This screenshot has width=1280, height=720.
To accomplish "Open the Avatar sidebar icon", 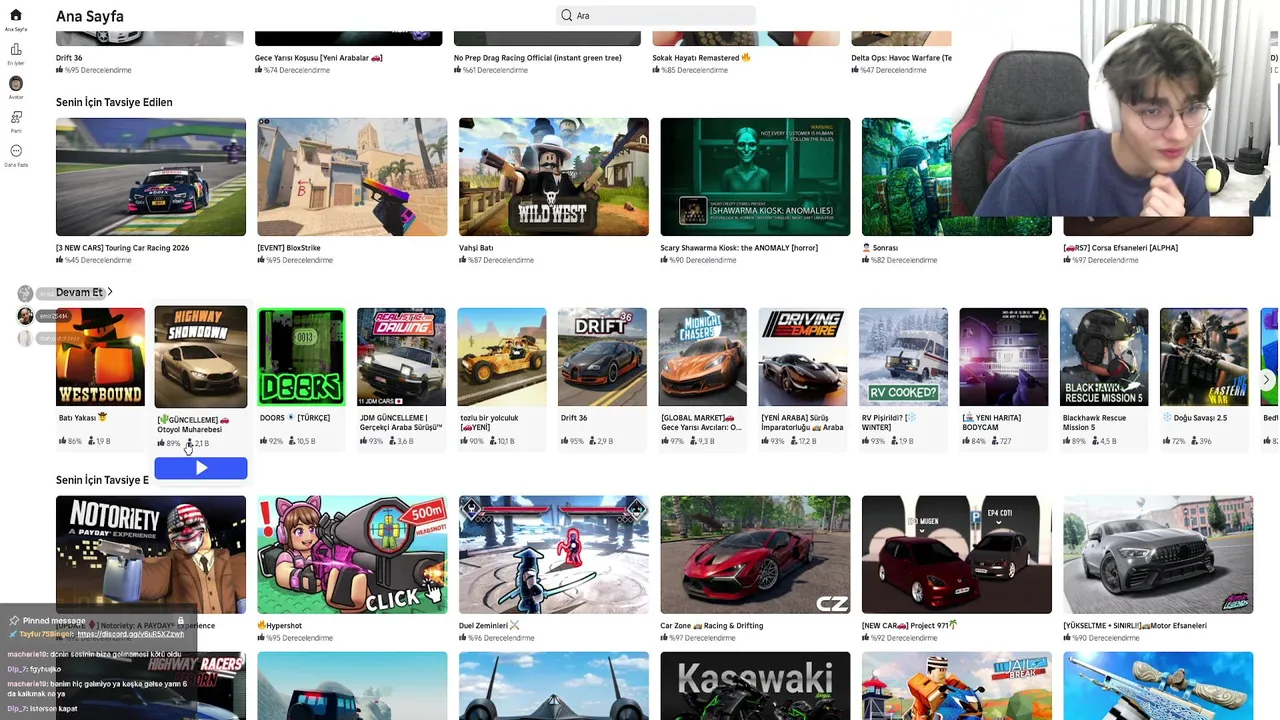I will point(15,84).
